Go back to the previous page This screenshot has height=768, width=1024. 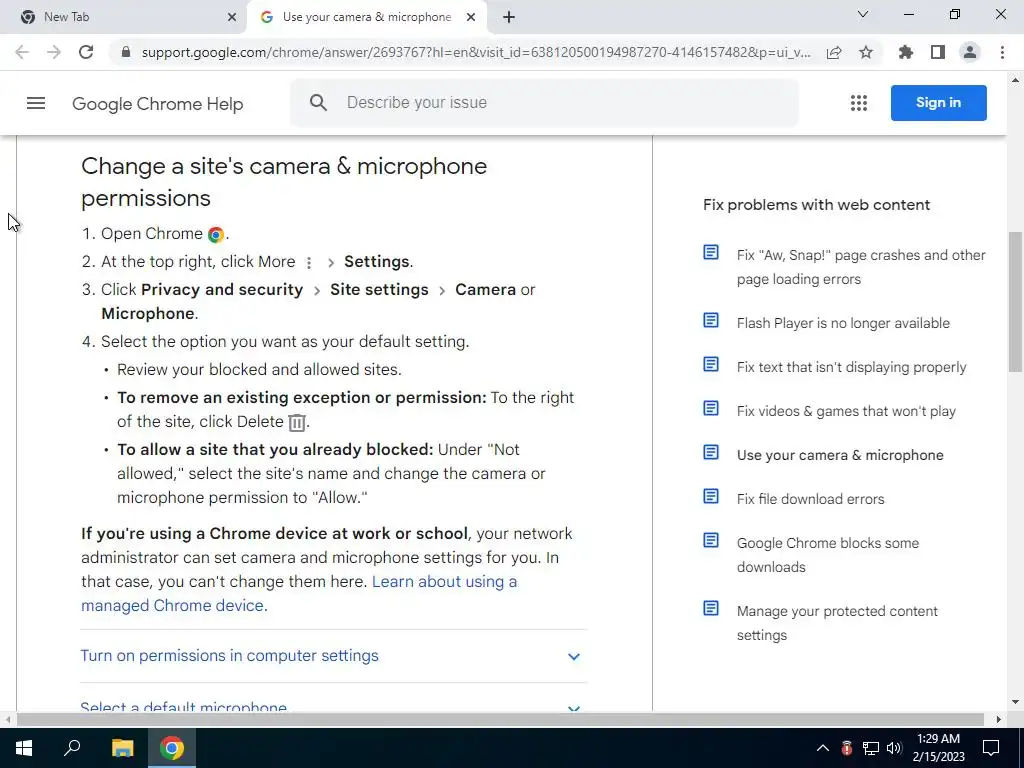point(22,52)
